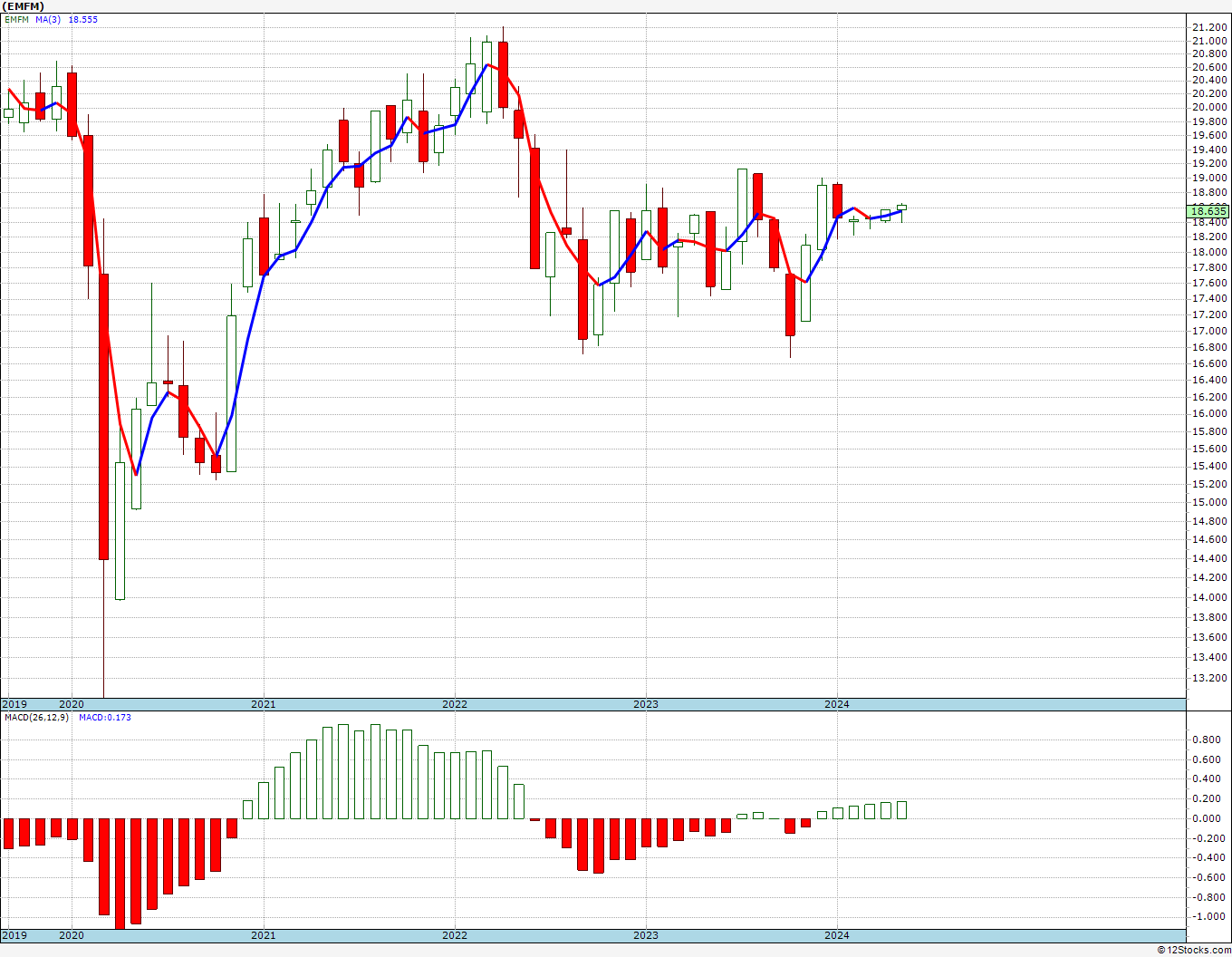Select 2023 on the MACD panel time axis
The height and width of the screenshot is (957, 1232).
pos(646,935)
